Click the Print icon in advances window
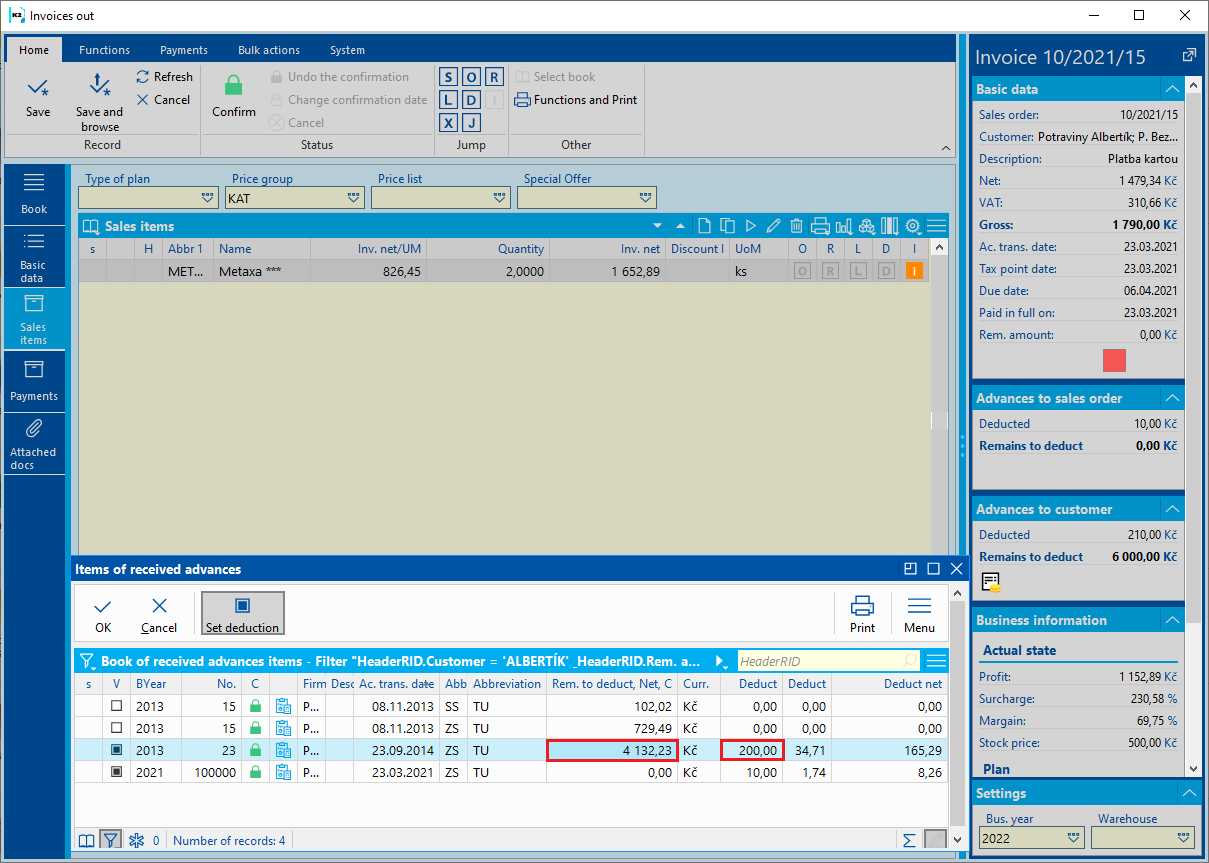The image size is (1209, 863). tap(862, 613)
